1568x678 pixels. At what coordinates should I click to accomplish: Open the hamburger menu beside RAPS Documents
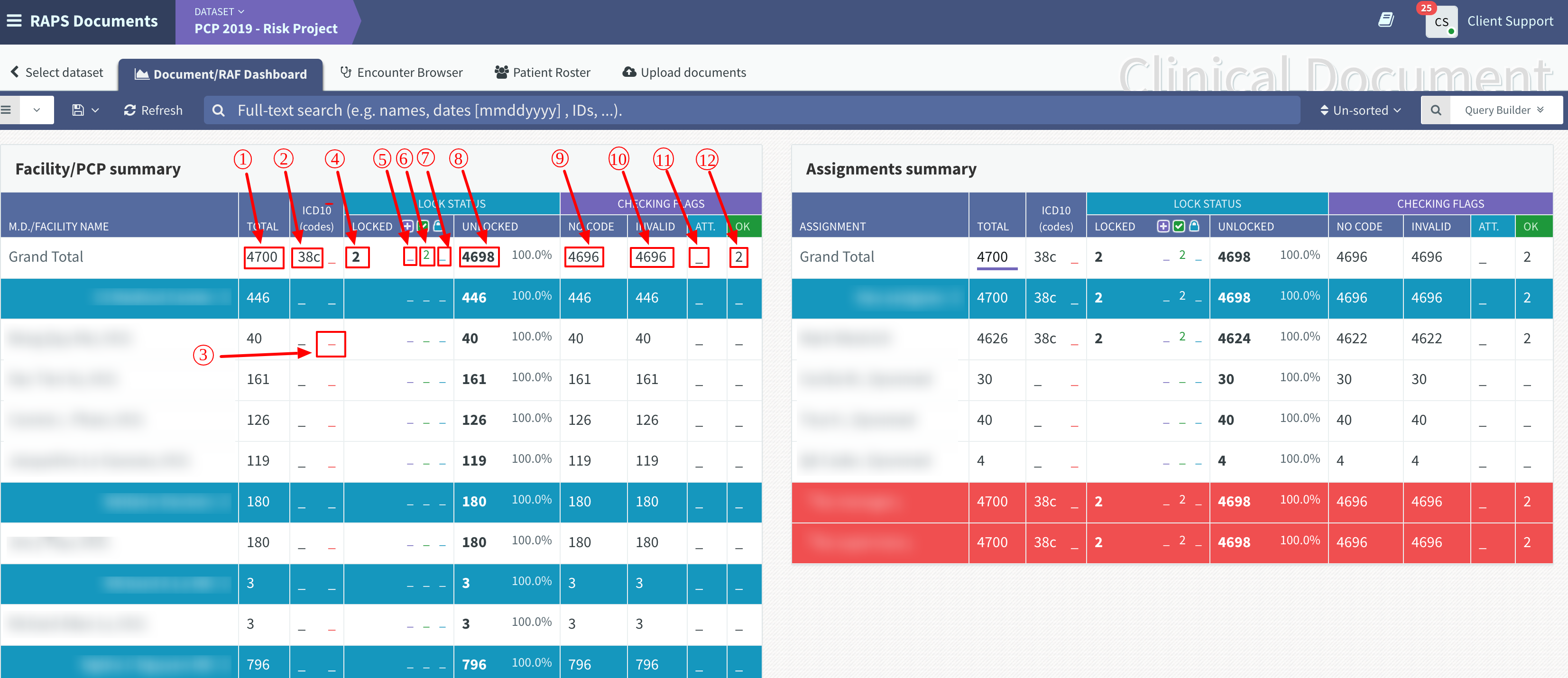(14, 21)
